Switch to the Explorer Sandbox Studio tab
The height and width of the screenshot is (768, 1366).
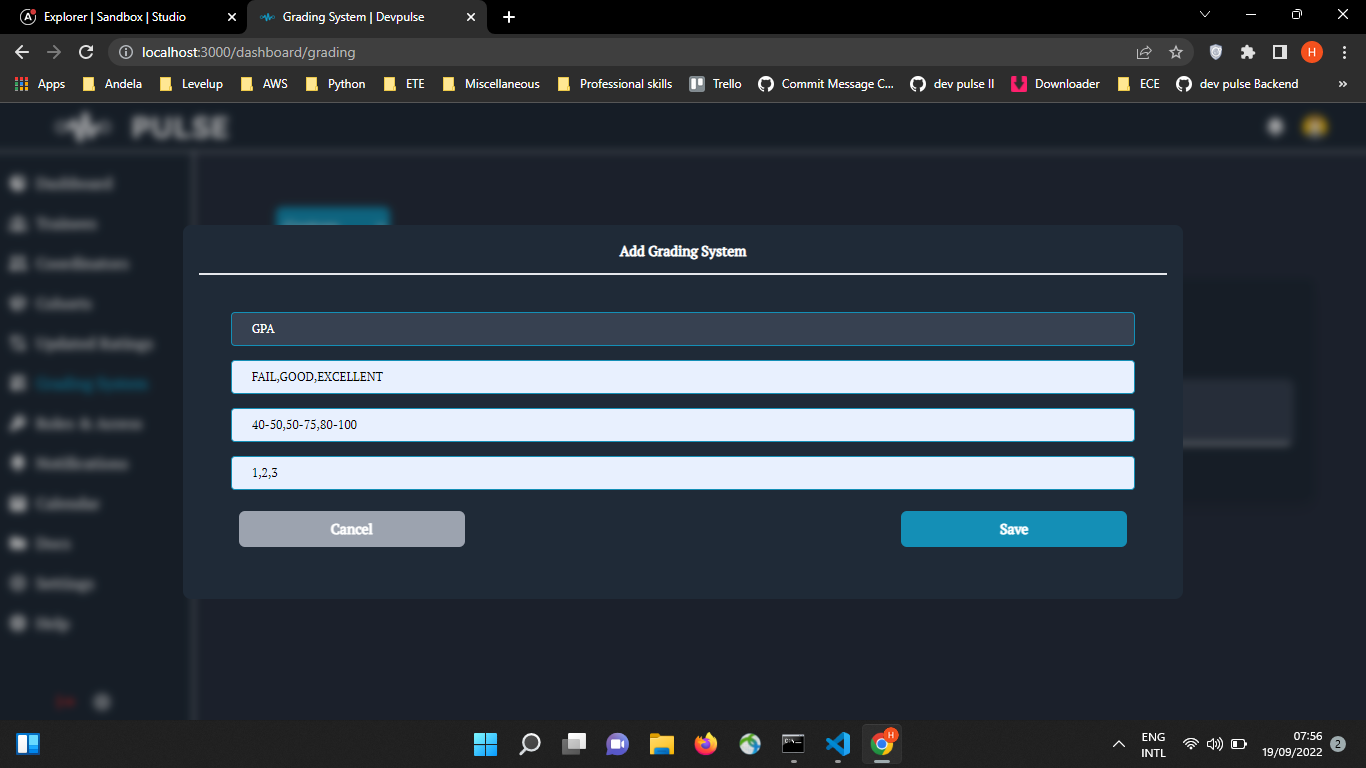click(x=120, y=17)
